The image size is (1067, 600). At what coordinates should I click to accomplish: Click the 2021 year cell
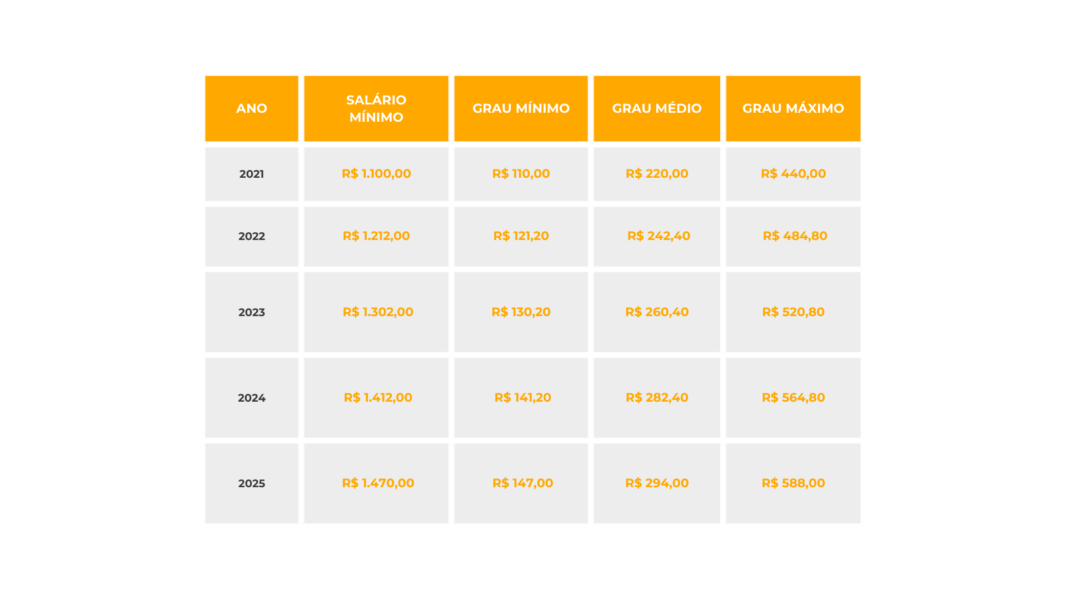252,174
